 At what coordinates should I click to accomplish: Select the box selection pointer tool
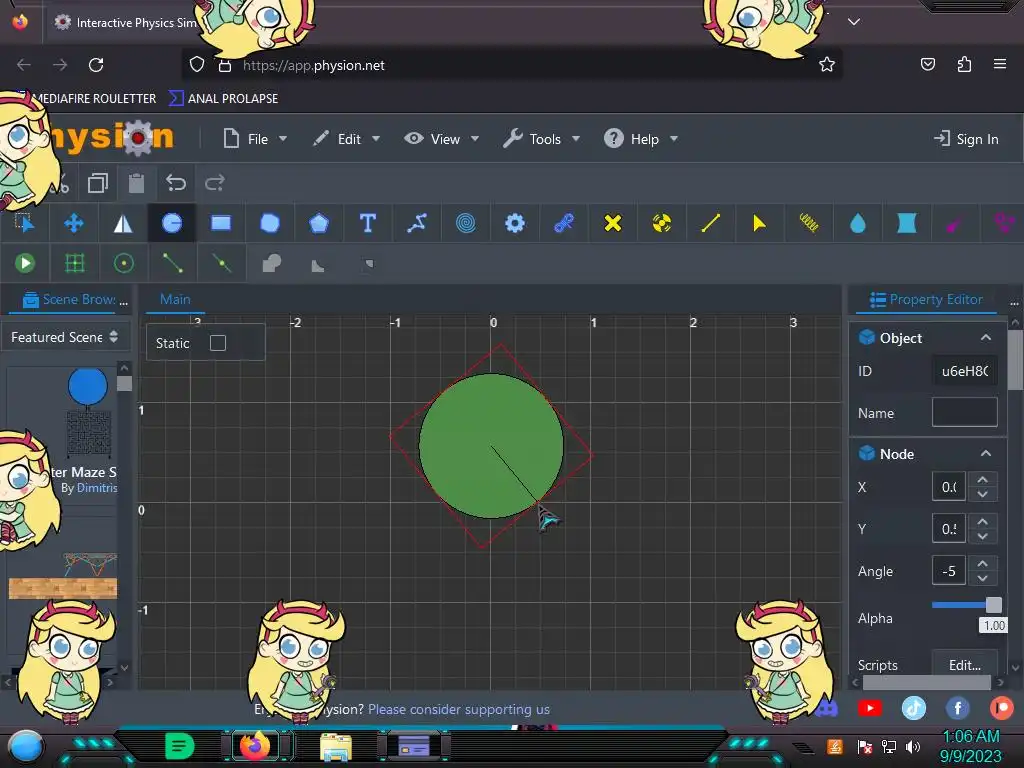tap(25, 223)
